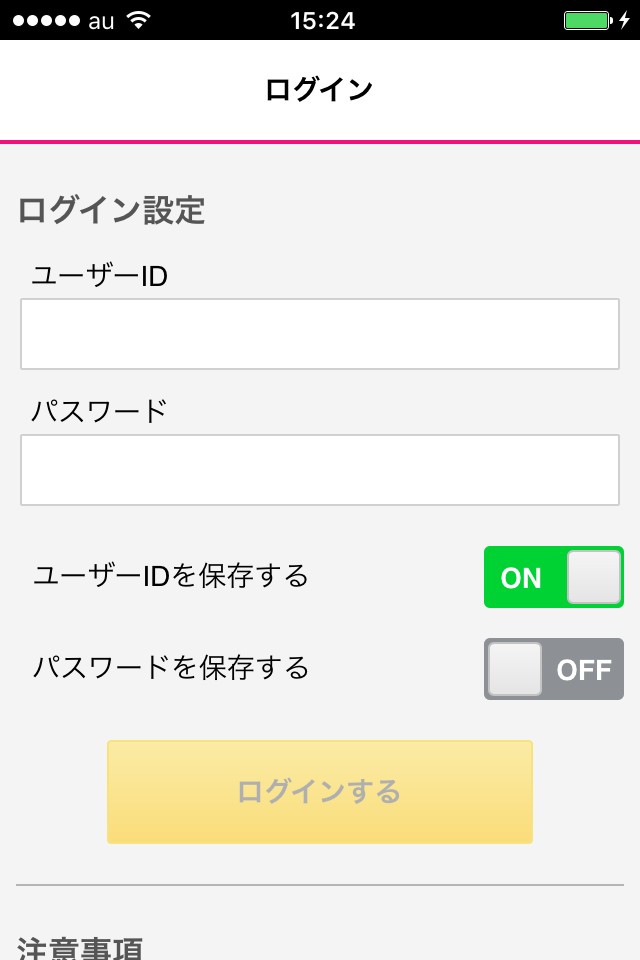The image size is (640, 960).
Task: Enable the パスワードを保存する switch
Action: point(553,669)
